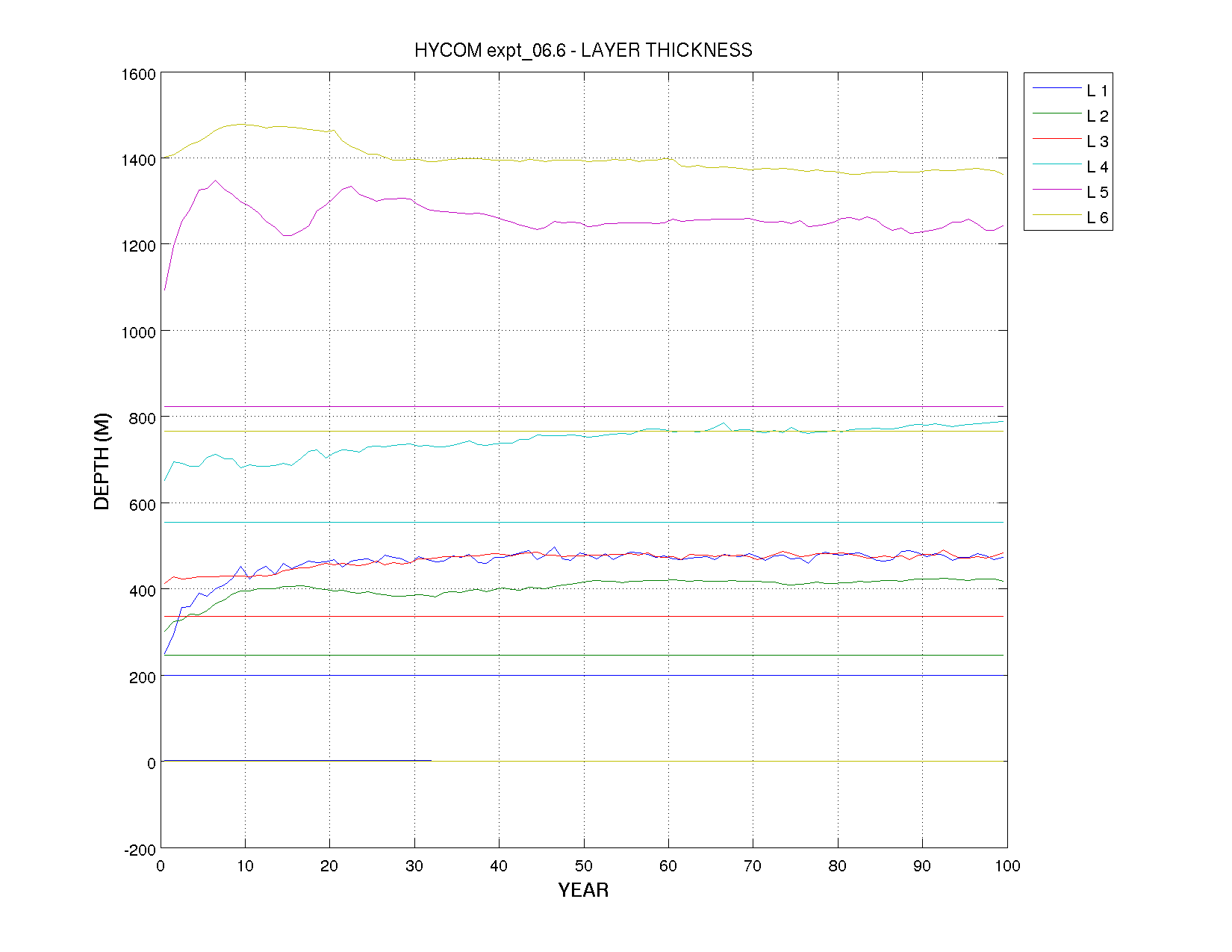The height and width of the screenshot is (952, 1232).
Task: Click the line sample beside L 4 in legend
Action: tap(1057, 164)
